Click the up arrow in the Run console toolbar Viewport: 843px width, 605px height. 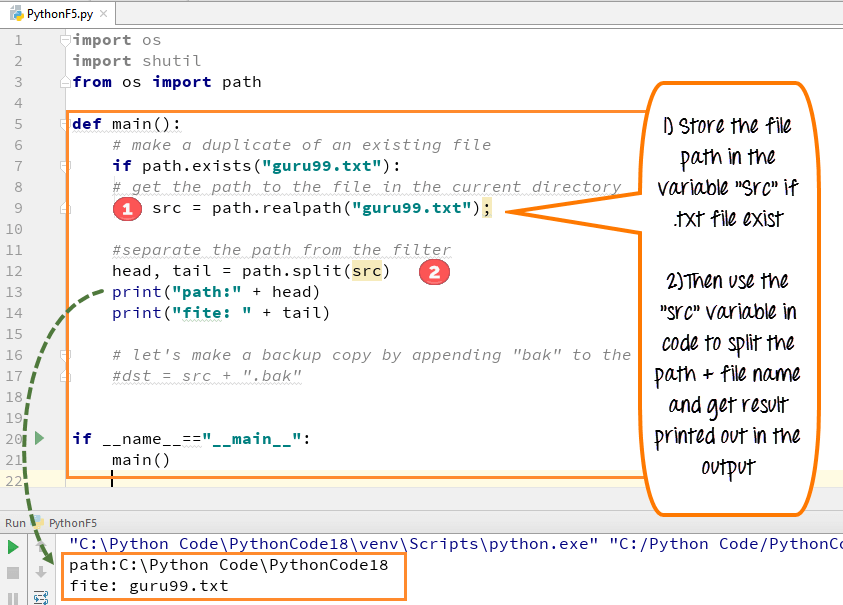(x=41, y=545)
